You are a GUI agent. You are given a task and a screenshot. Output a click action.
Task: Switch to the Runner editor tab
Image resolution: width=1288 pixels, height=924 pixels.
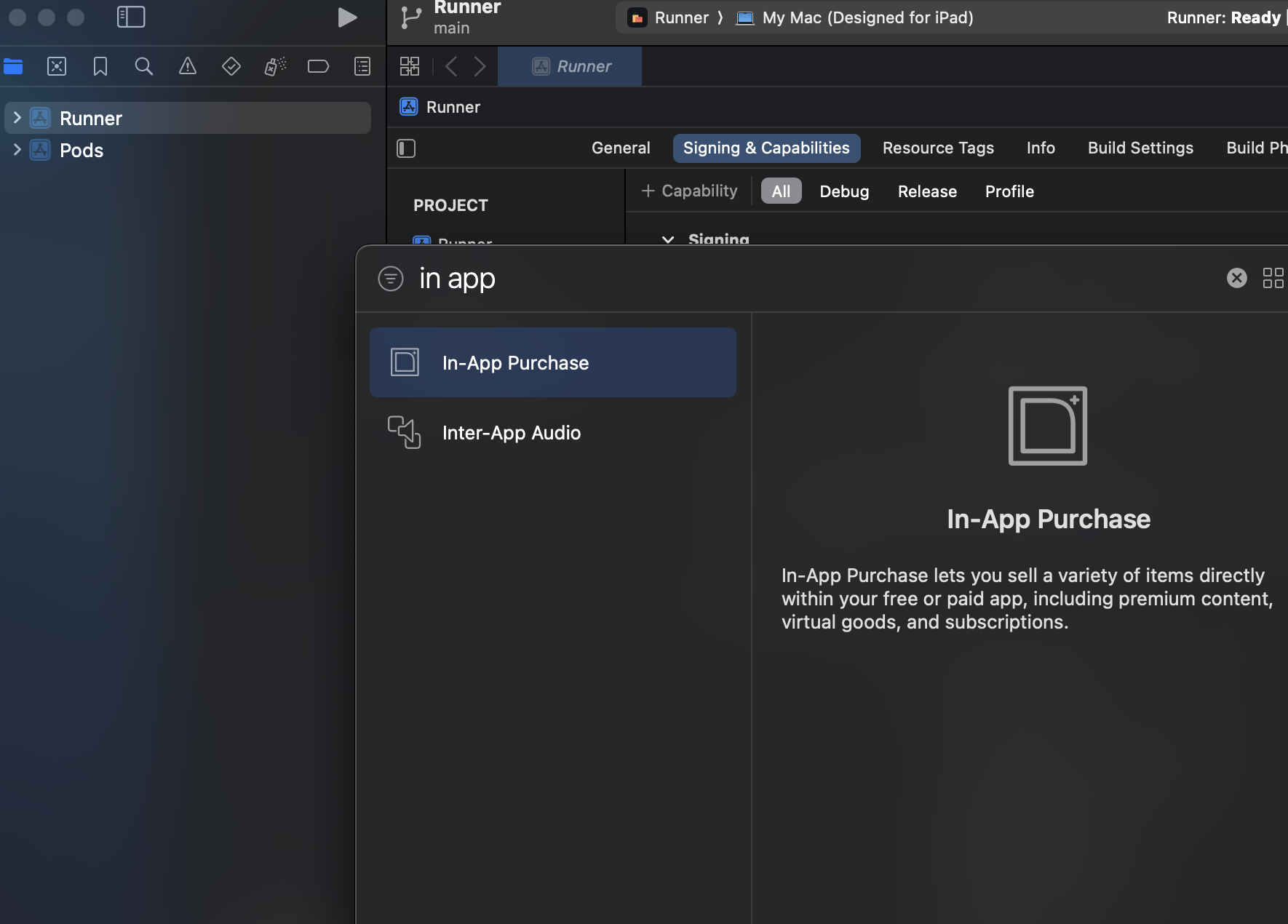pos(570,66)
